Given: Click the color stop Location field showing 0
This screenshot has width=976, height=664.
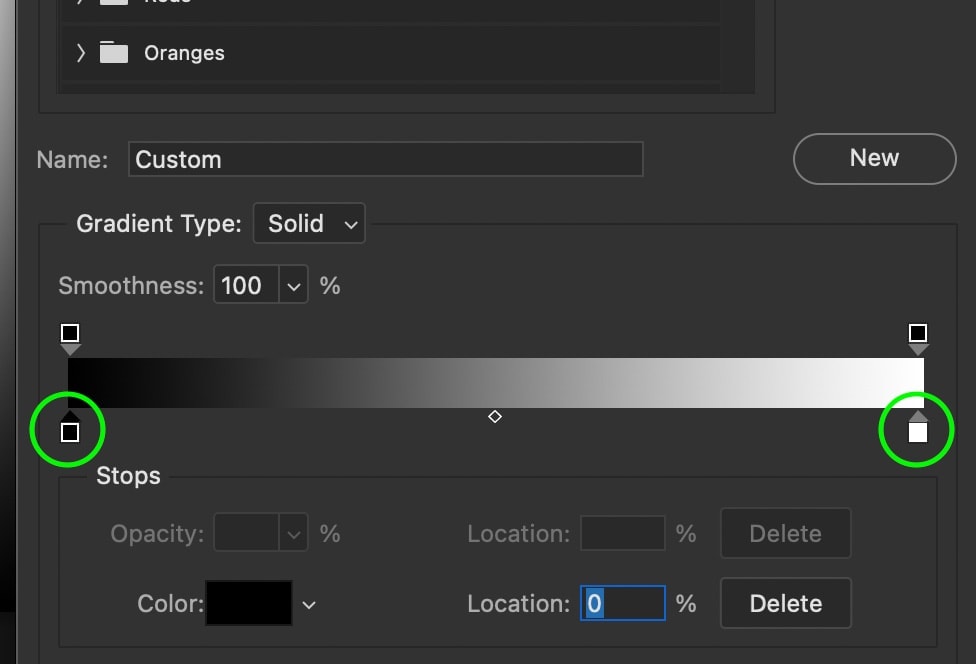Looking at the screenshot, I should click(622, 604).
